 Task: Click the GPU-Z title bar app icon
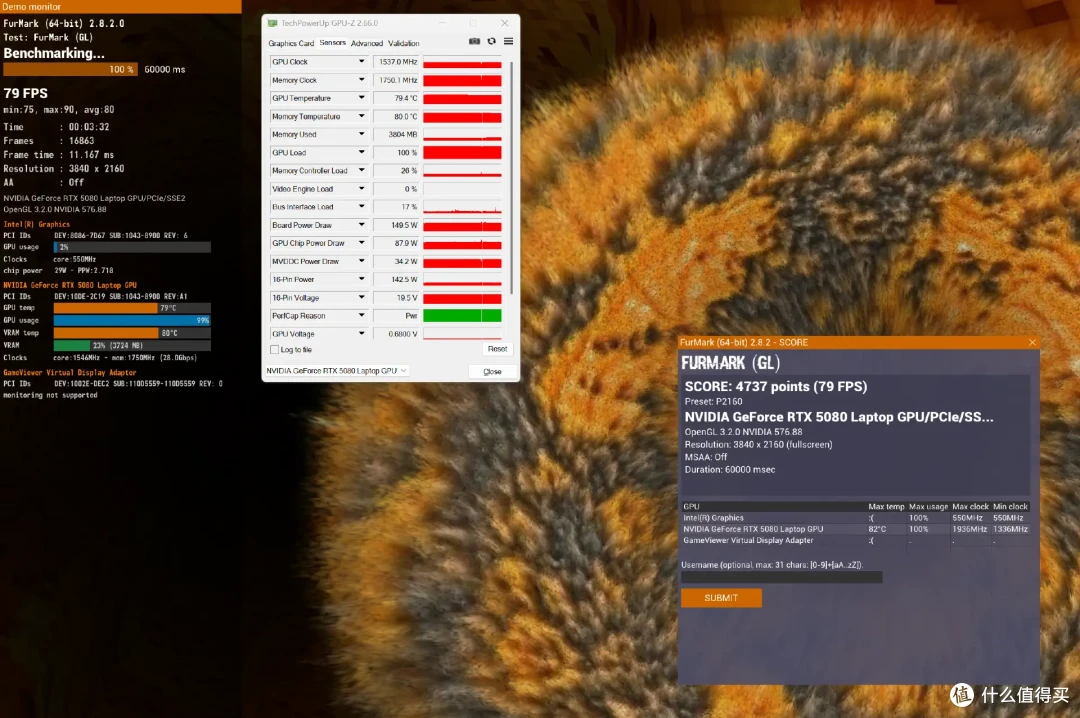272,23
